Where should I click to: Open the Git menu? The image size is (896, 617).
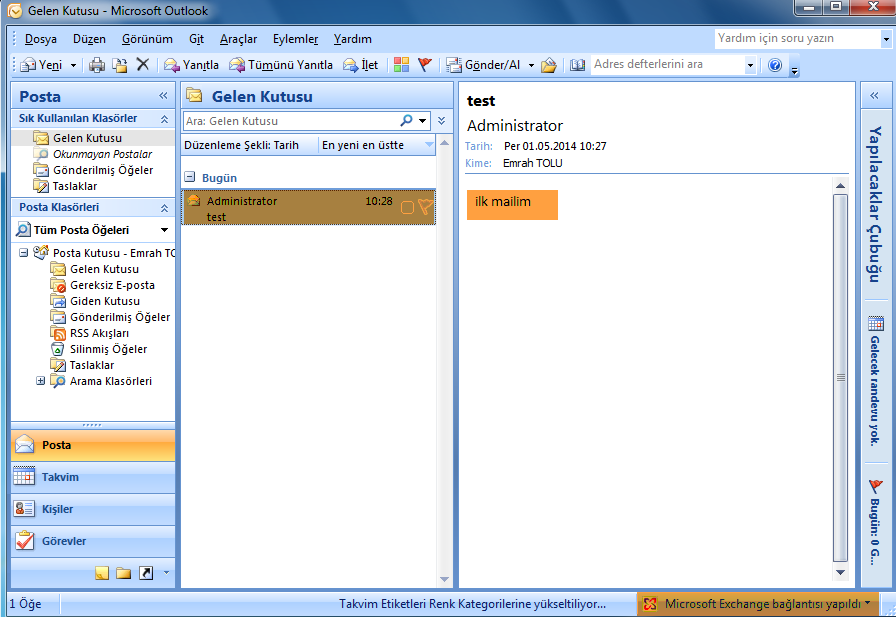pos(196,39)
